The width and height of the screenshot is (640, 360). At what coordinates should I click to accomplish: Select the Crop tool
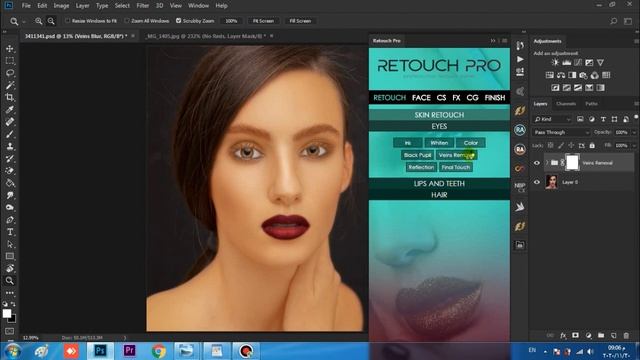coord(10,98)
